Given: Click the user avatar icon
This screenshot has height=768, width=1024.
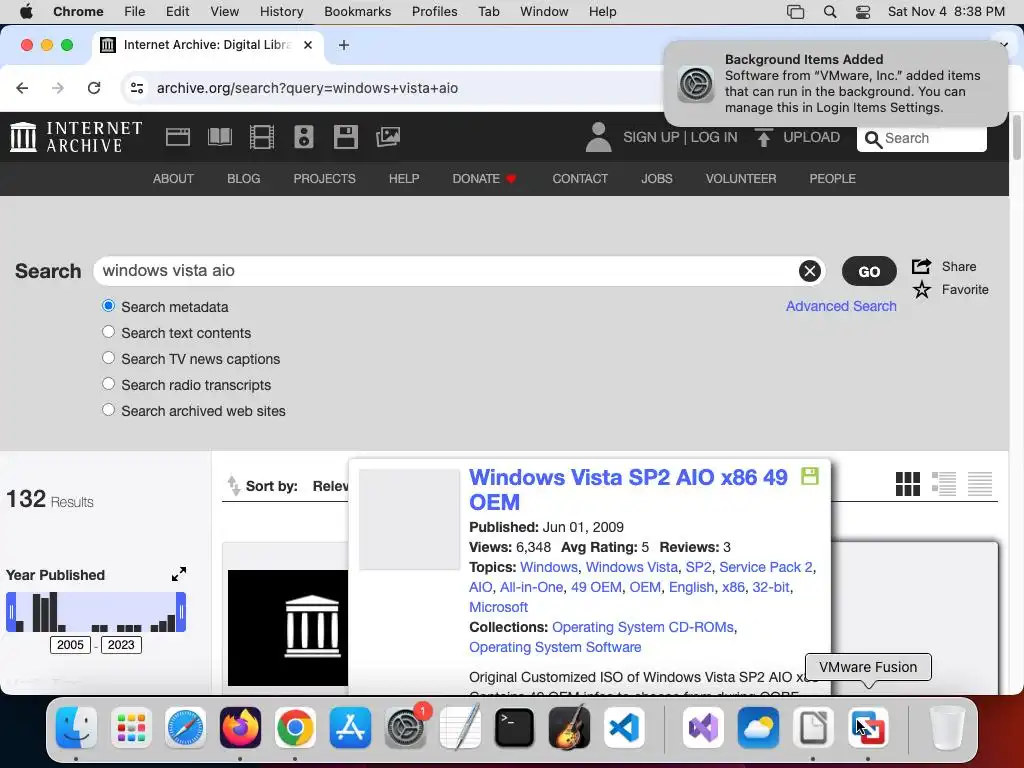Looking at the screenshot, I should pos(598,137).
